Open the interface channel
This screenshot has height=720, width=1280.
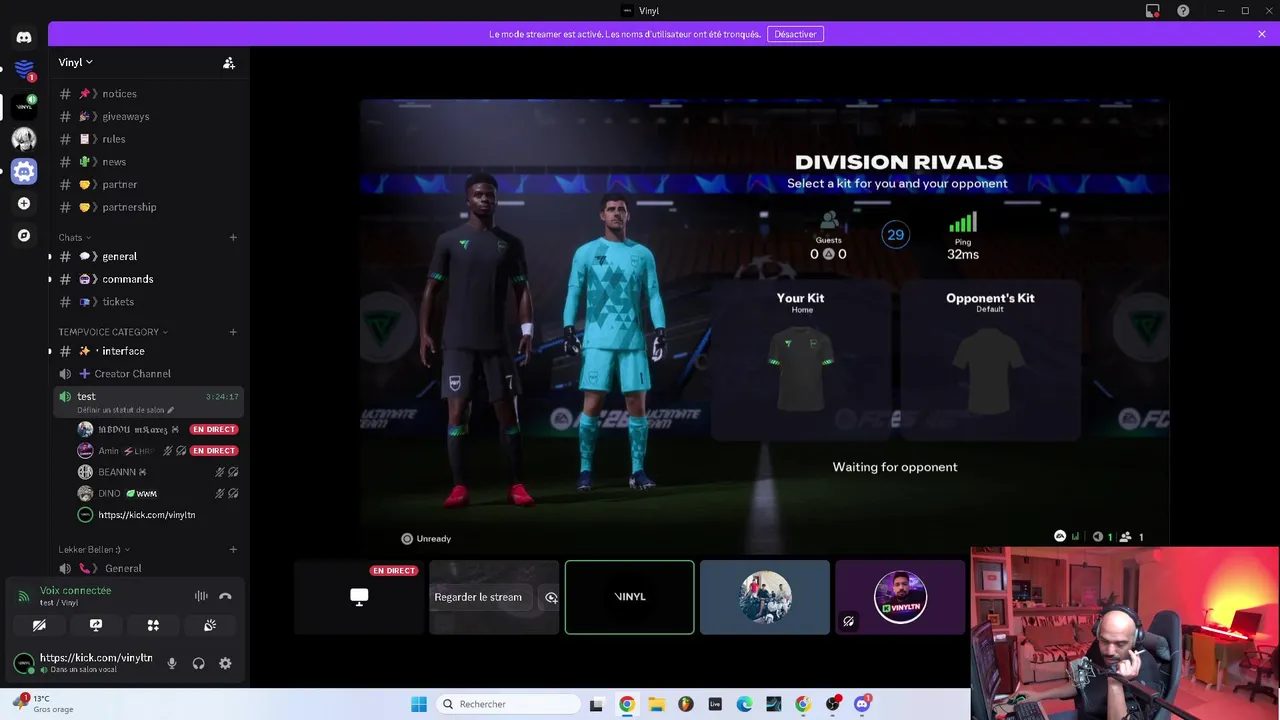pos(148,351)
